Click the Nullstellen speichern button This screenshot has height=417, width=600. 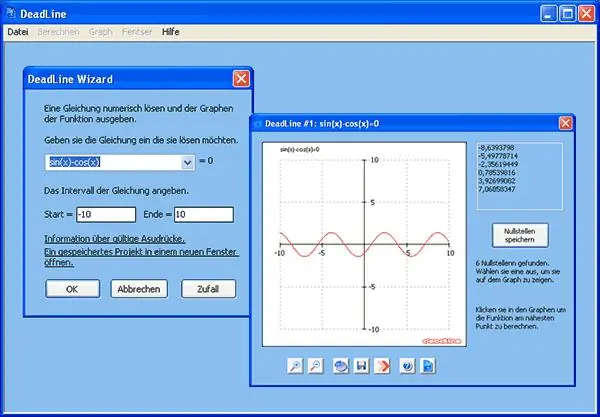point(520,235)
